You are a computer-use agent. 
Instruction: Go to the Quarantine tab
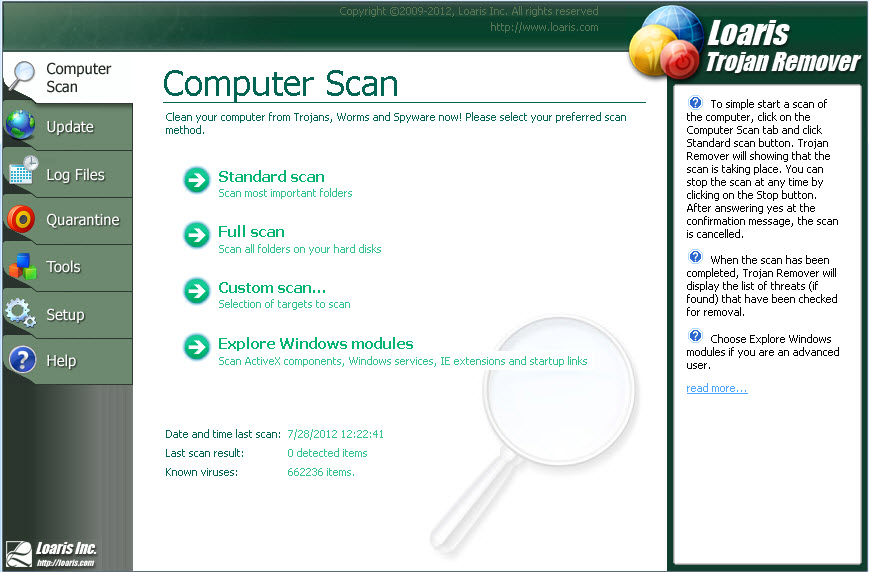pyautogui.click(x=68, y=220)
